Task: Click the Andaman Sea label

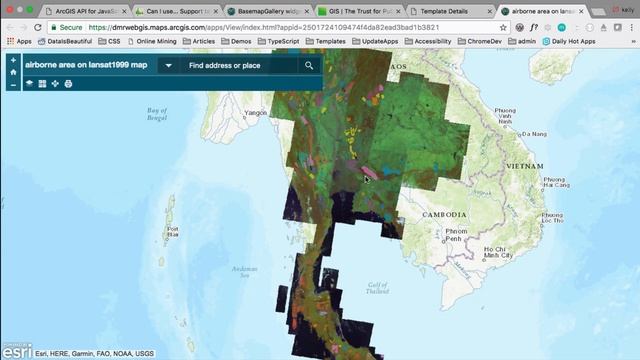Action: point(244,272)
